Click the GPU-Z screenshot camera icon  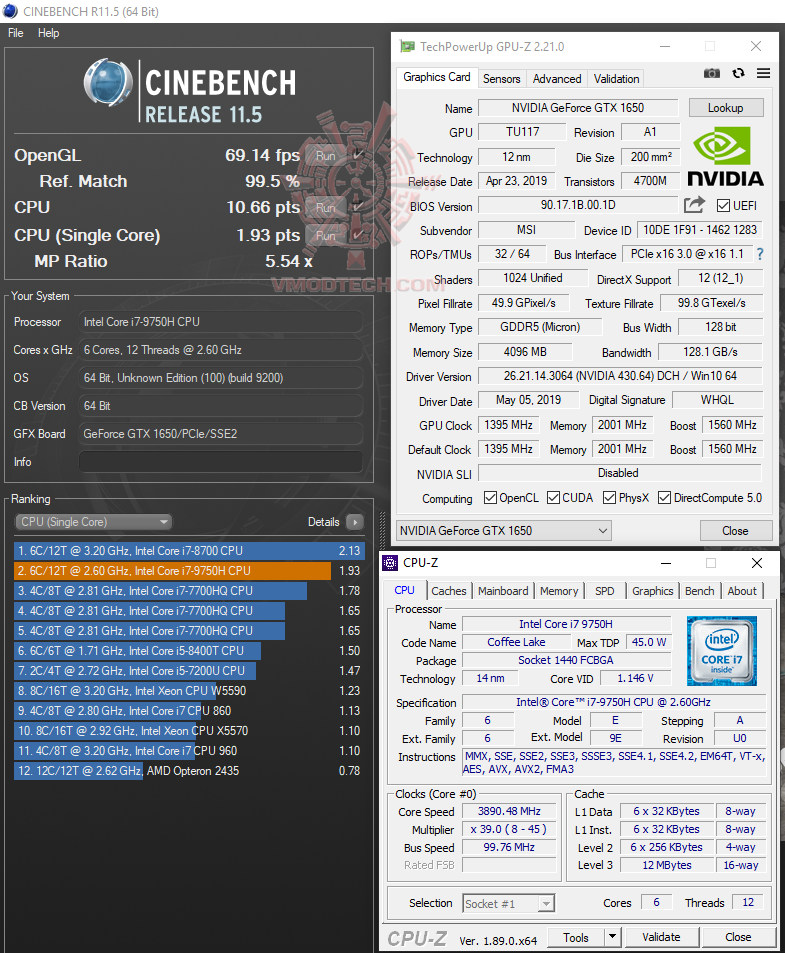point(711,74)
